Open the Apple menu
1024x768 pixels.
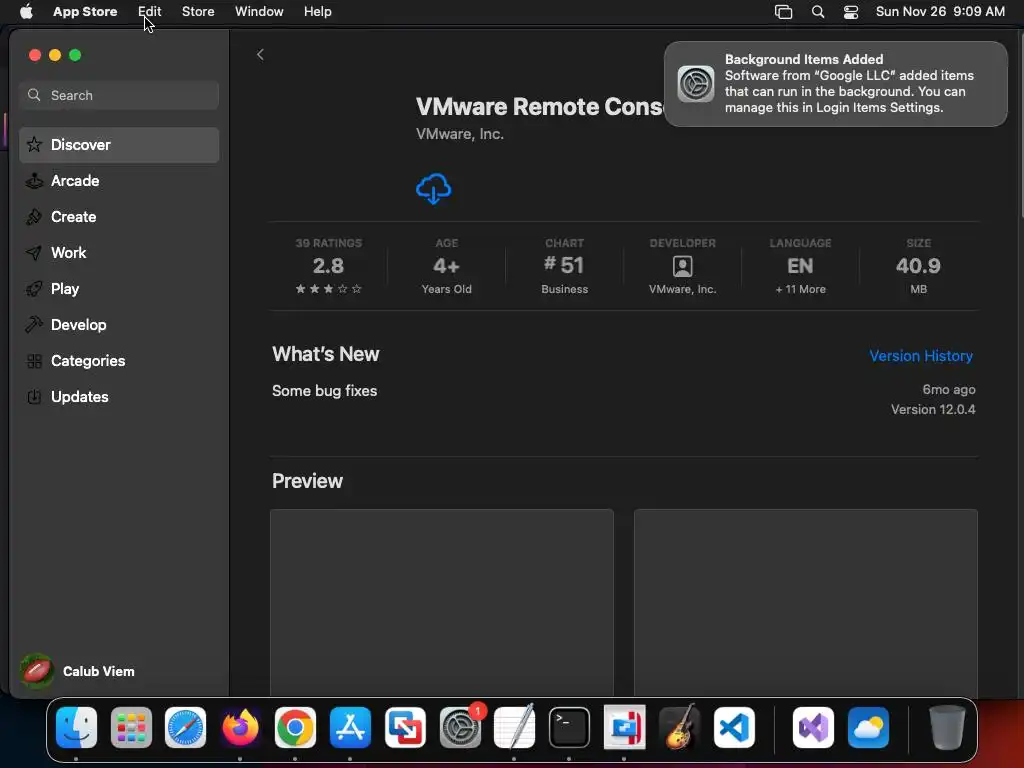click(x=26, y=12)
